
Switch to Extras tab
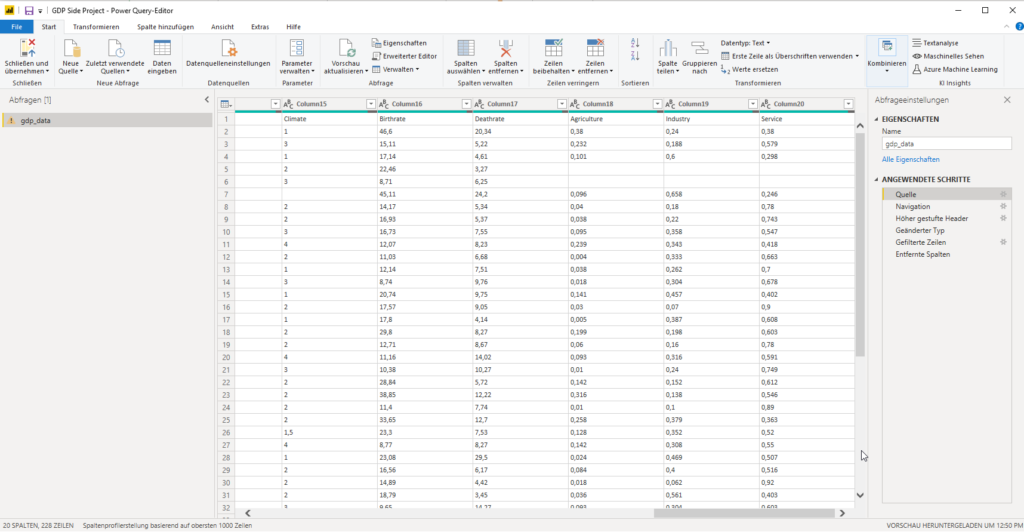point(260,27)
